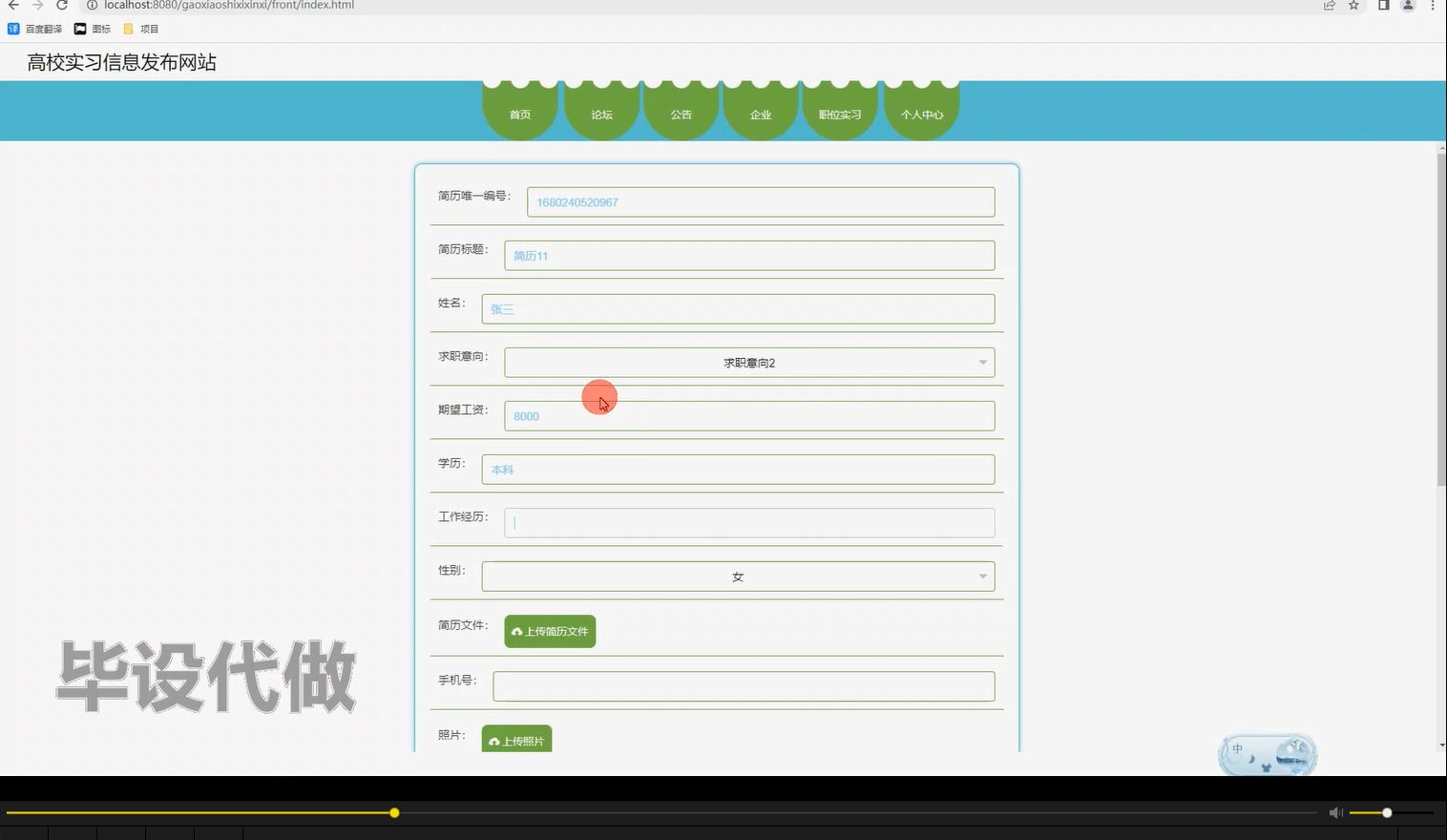The image size is (1447, 840).
Task: Click the browser profile avatar icon
Action: [x=1406, y=6]
